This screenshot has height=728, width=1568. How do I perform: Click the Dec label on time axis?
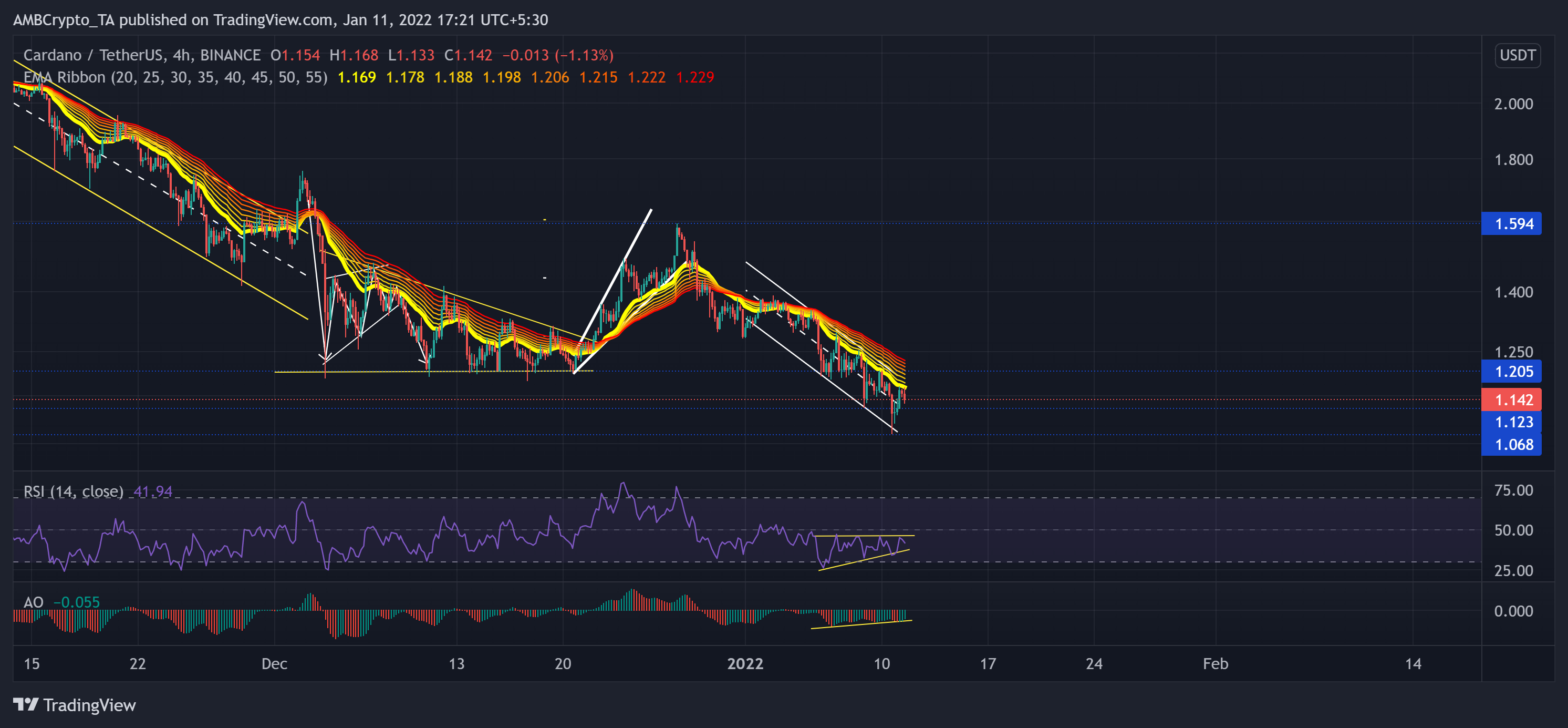tap(275, 663)
